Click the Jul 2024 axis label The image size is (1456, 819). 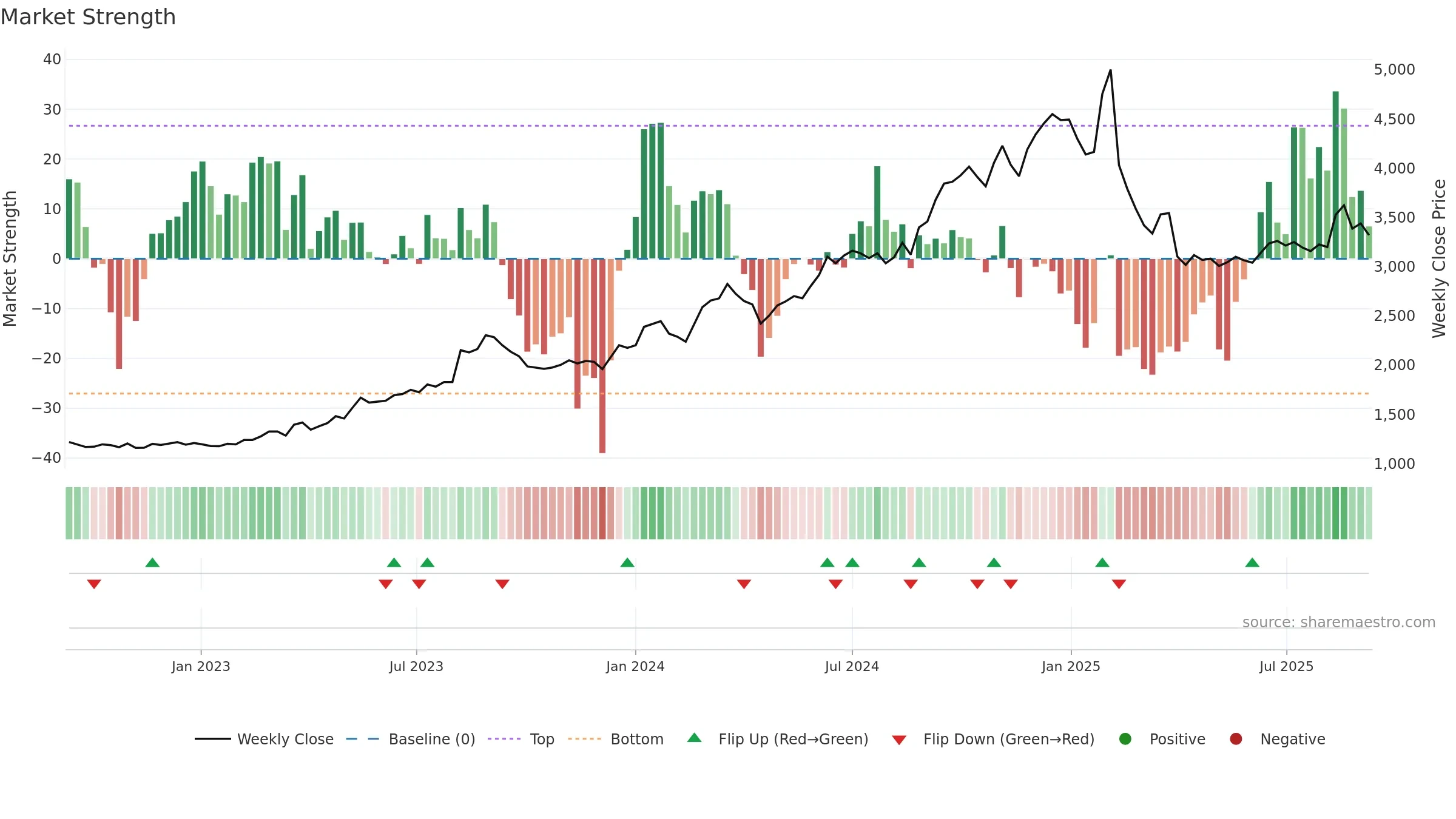852,667
